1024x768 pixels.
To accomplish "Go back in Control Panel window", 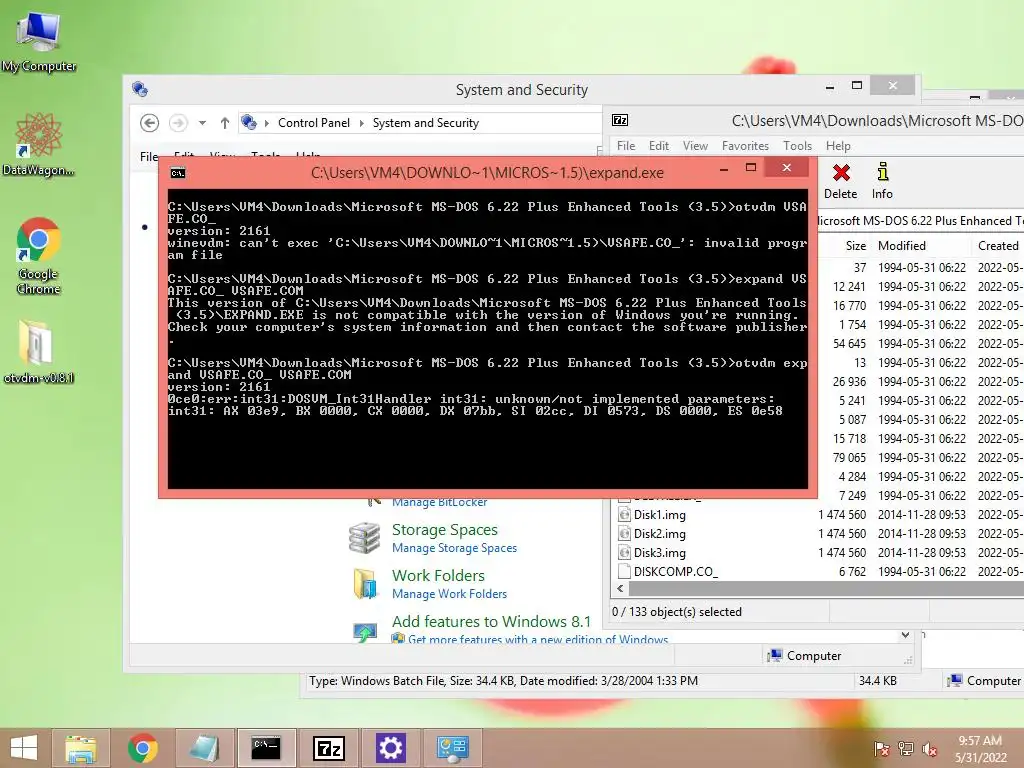I will (x=150, y=123).
